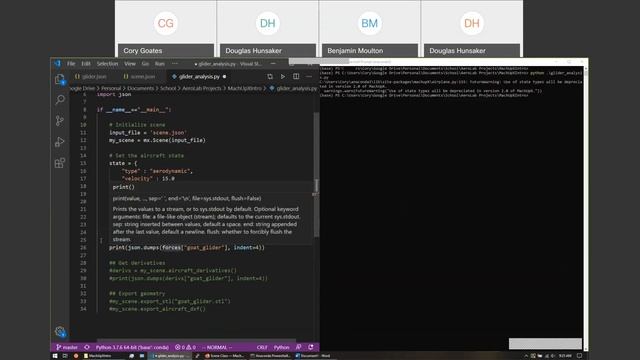The height and width of the screenshot is (360, 640).
Task: Click the Personal breadcrumb segment
Action: [x=111, y=88]
